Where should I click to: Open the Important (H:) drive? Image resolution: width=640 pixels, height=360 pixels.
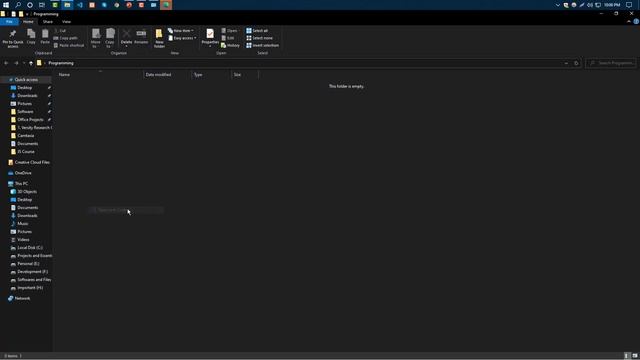[30, 288]
